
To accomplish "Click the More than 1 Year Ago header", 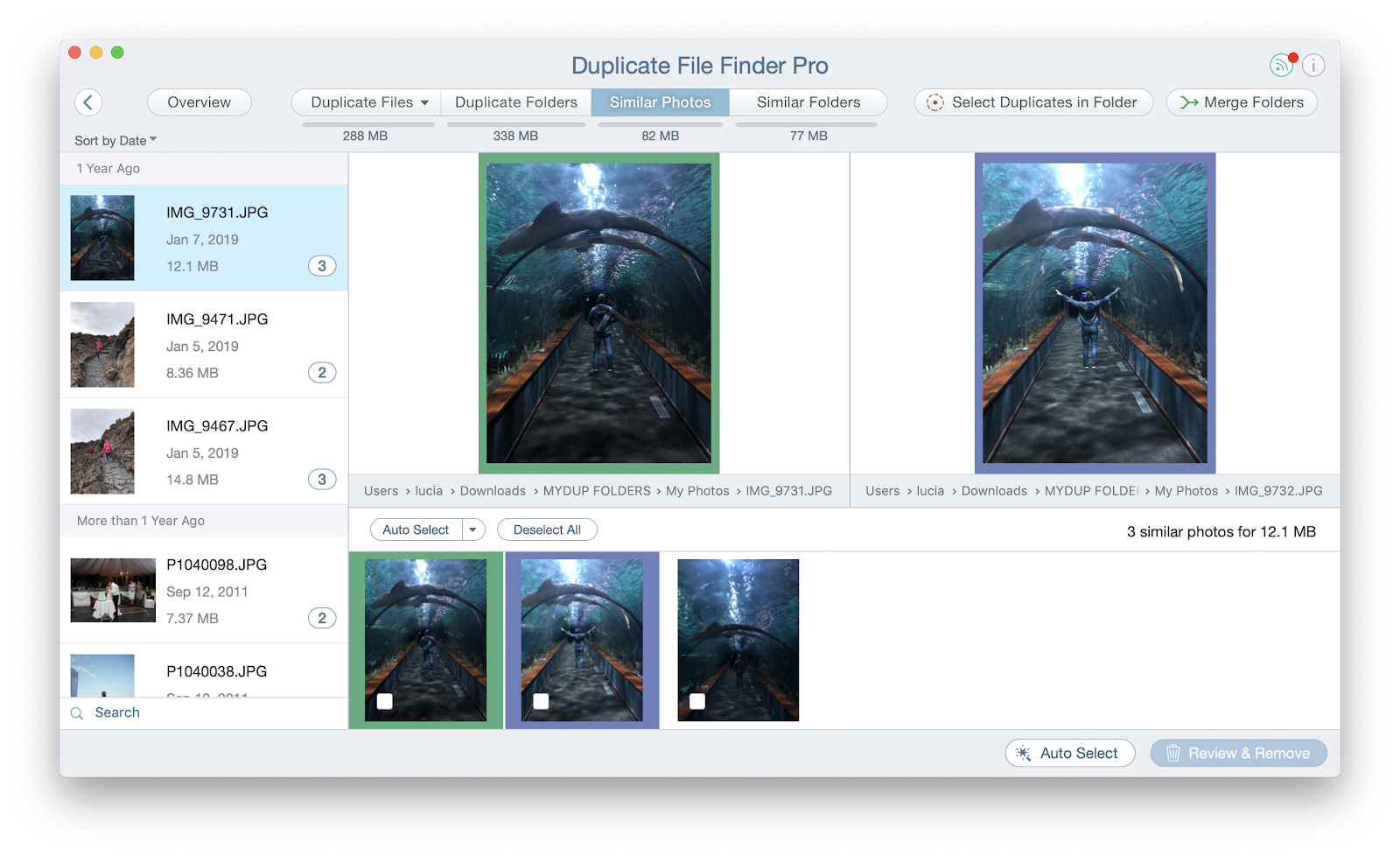I will pyautogui.click(x=204, y=521).
